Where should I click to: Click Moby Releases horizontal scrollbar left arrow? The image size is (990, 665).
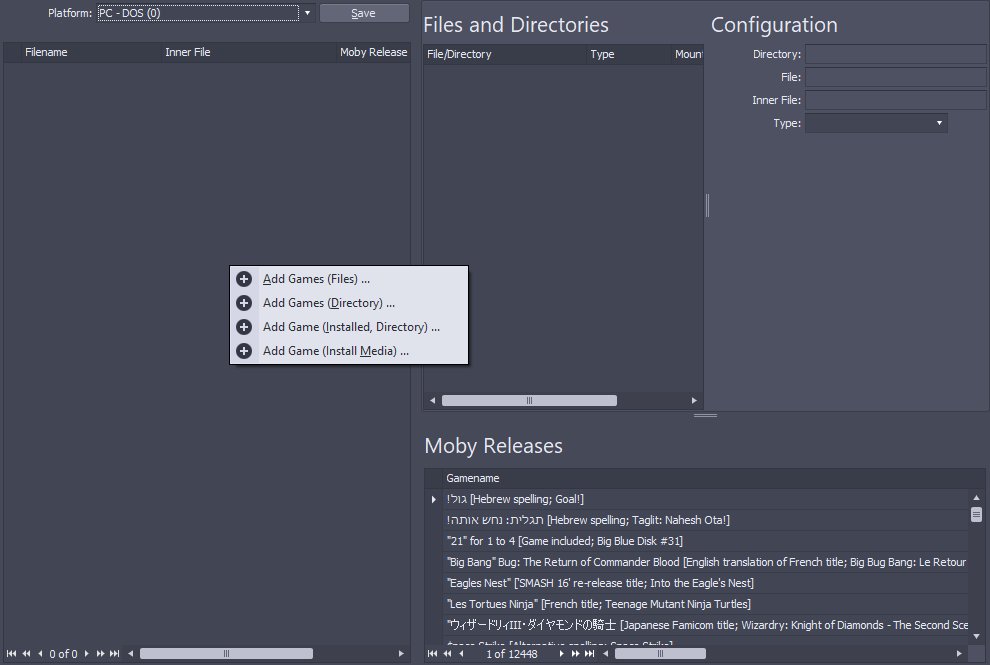point(605,654)
